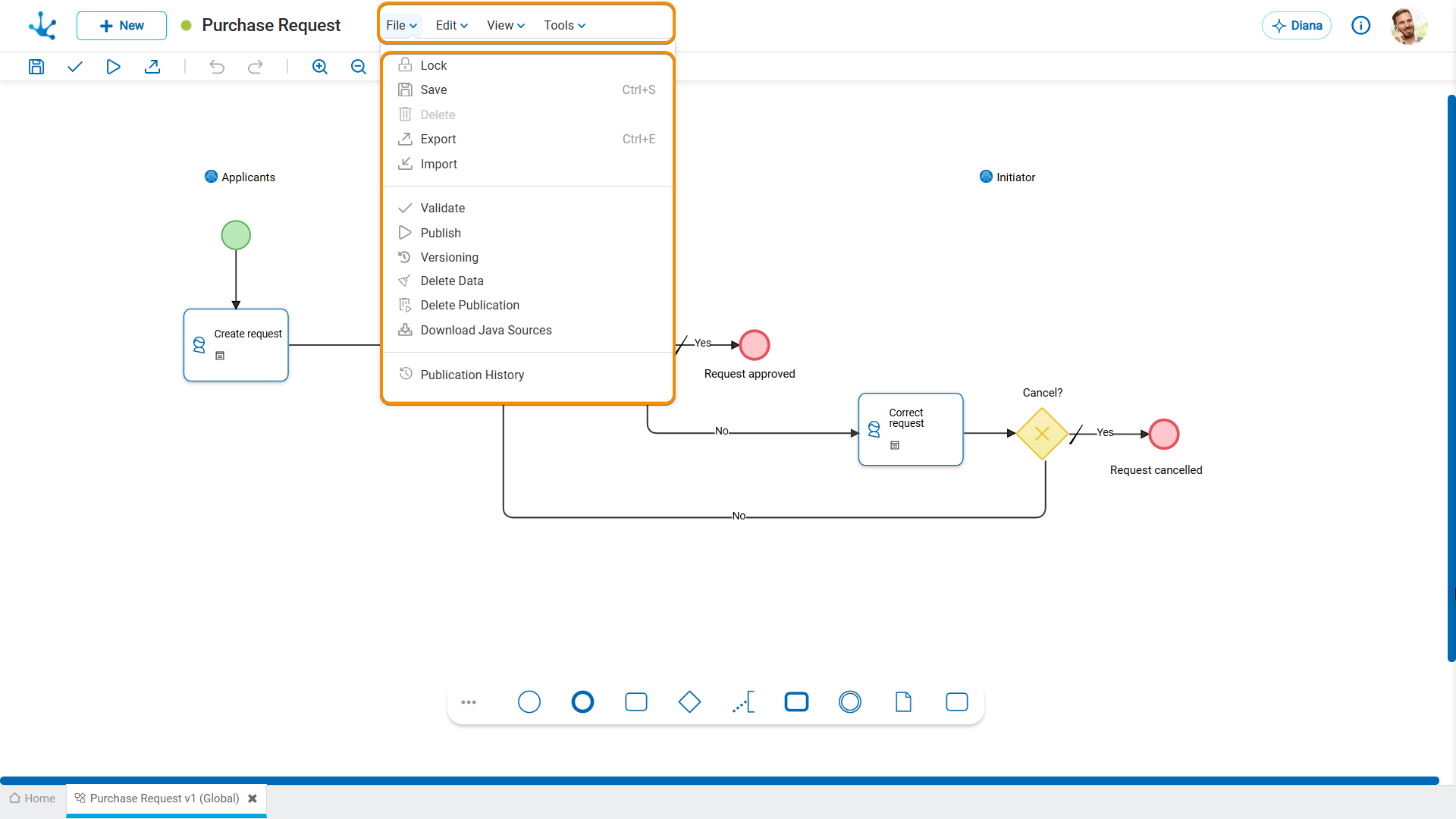Screen dimensions: 1456x819
Task: Zoom out with the magnifier minus icon
Action: [x=359, y=67]
